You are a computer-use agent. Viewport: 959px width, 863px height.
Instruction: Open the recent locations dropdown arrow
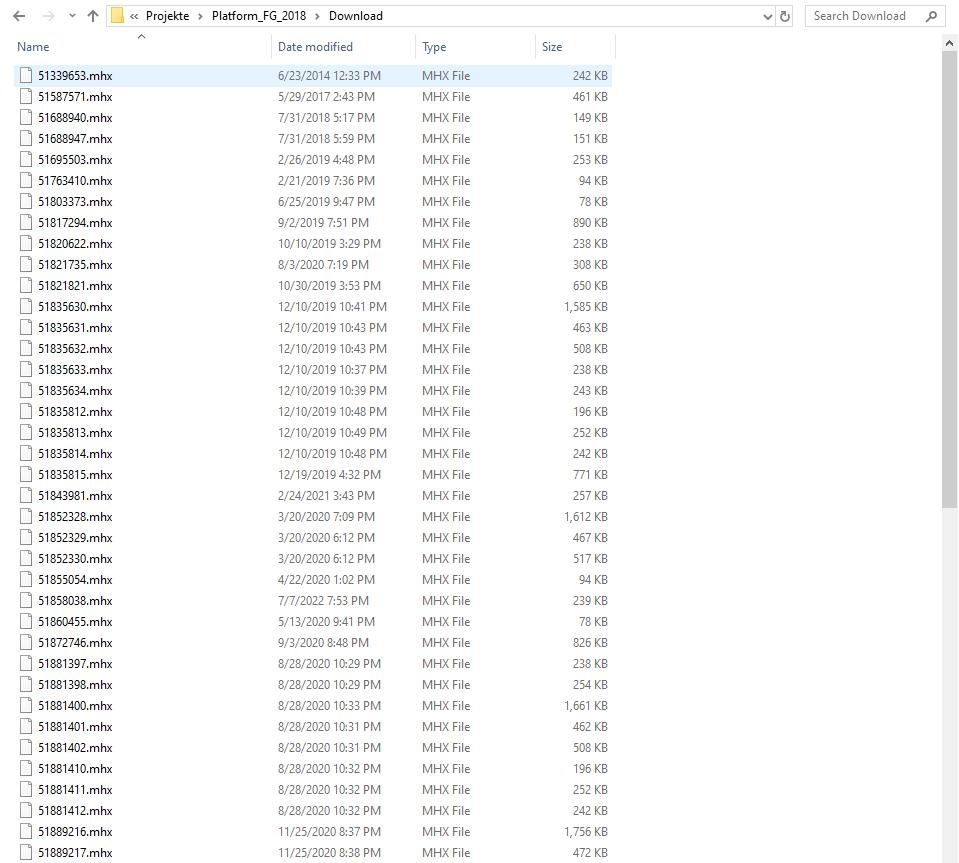[x=72, y=16]
